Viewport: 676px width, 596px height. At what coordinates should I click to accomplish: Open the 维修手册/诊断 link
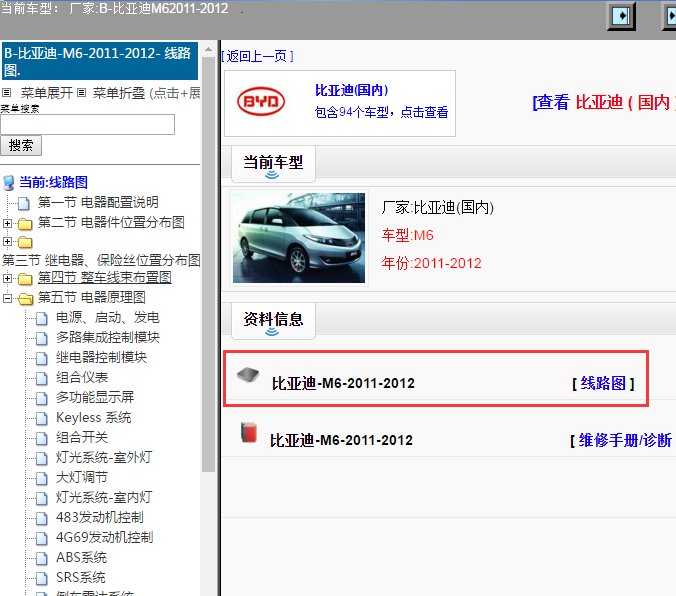pos(625,440)
